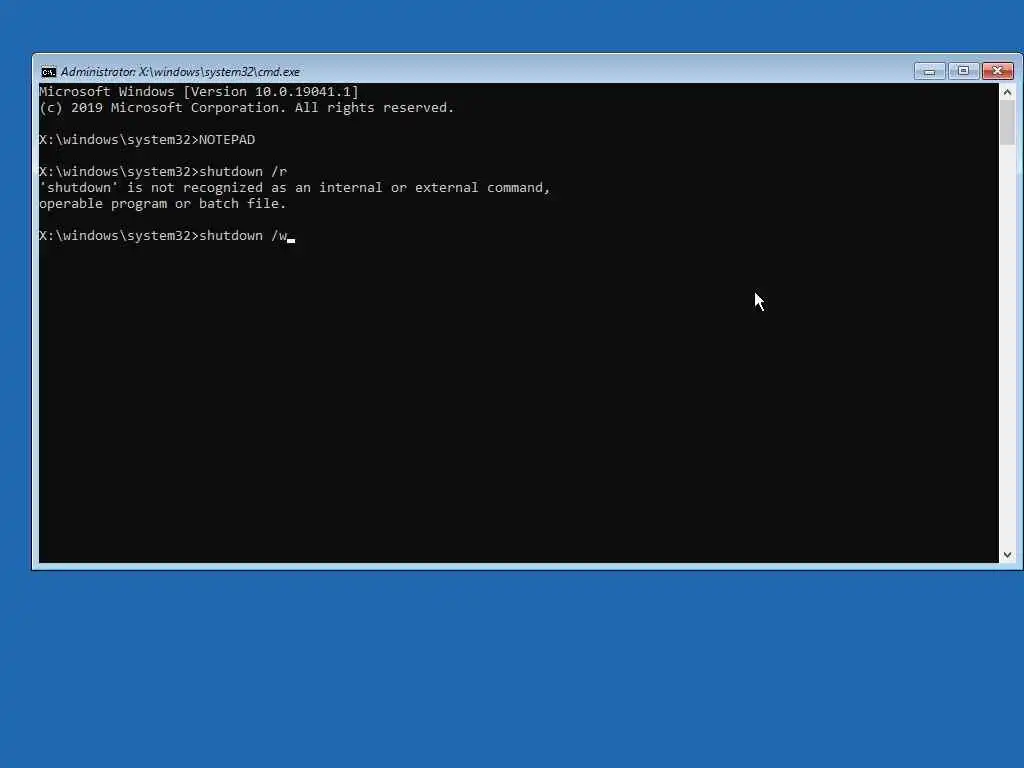
Task: Click the current 'shutdown /w' prompt line
Action: tap(167, 236)
